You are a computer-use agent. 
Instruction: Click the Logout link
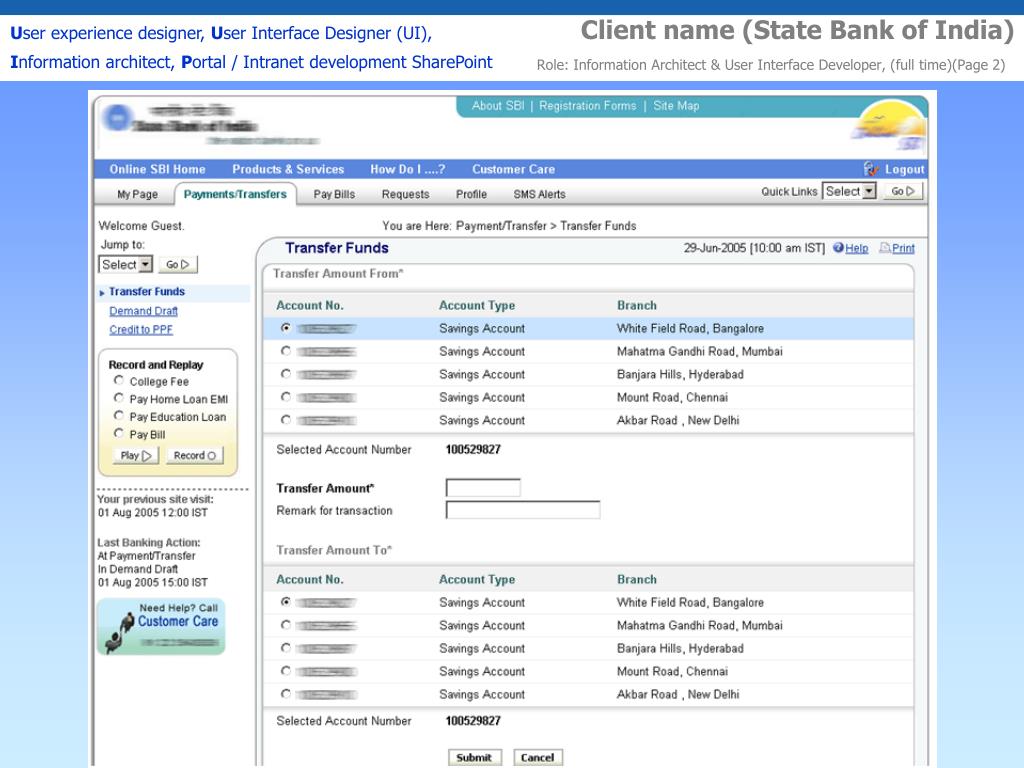904,169
